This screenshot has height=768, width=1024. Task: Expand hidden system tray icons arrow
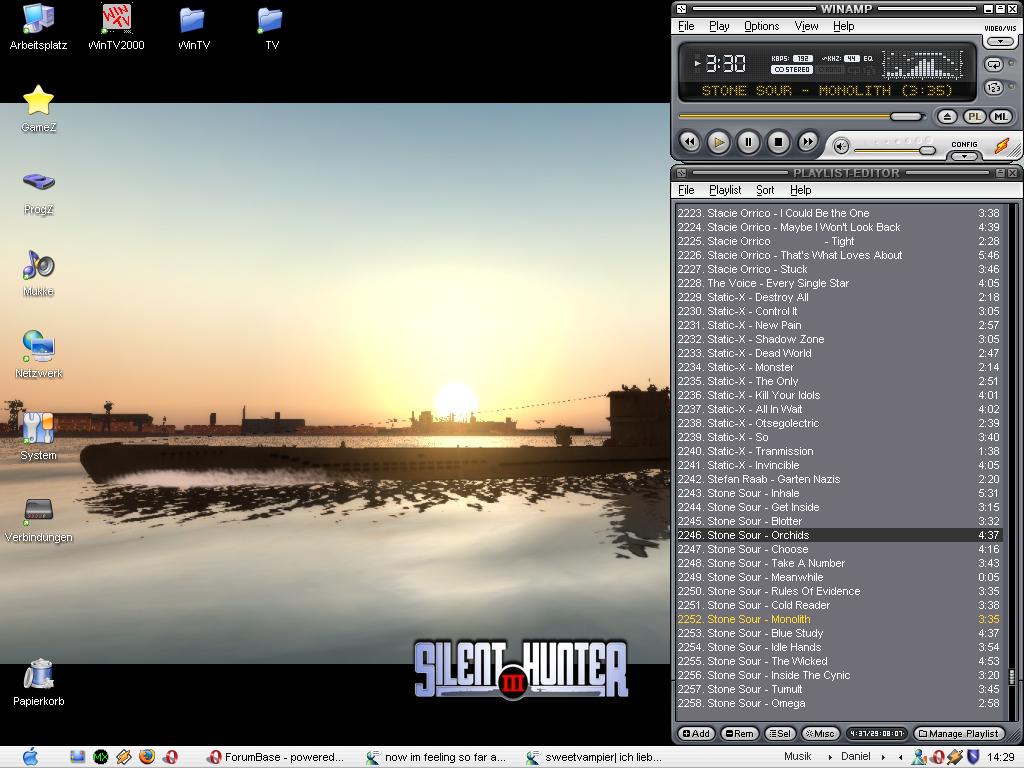coord(901,757)
